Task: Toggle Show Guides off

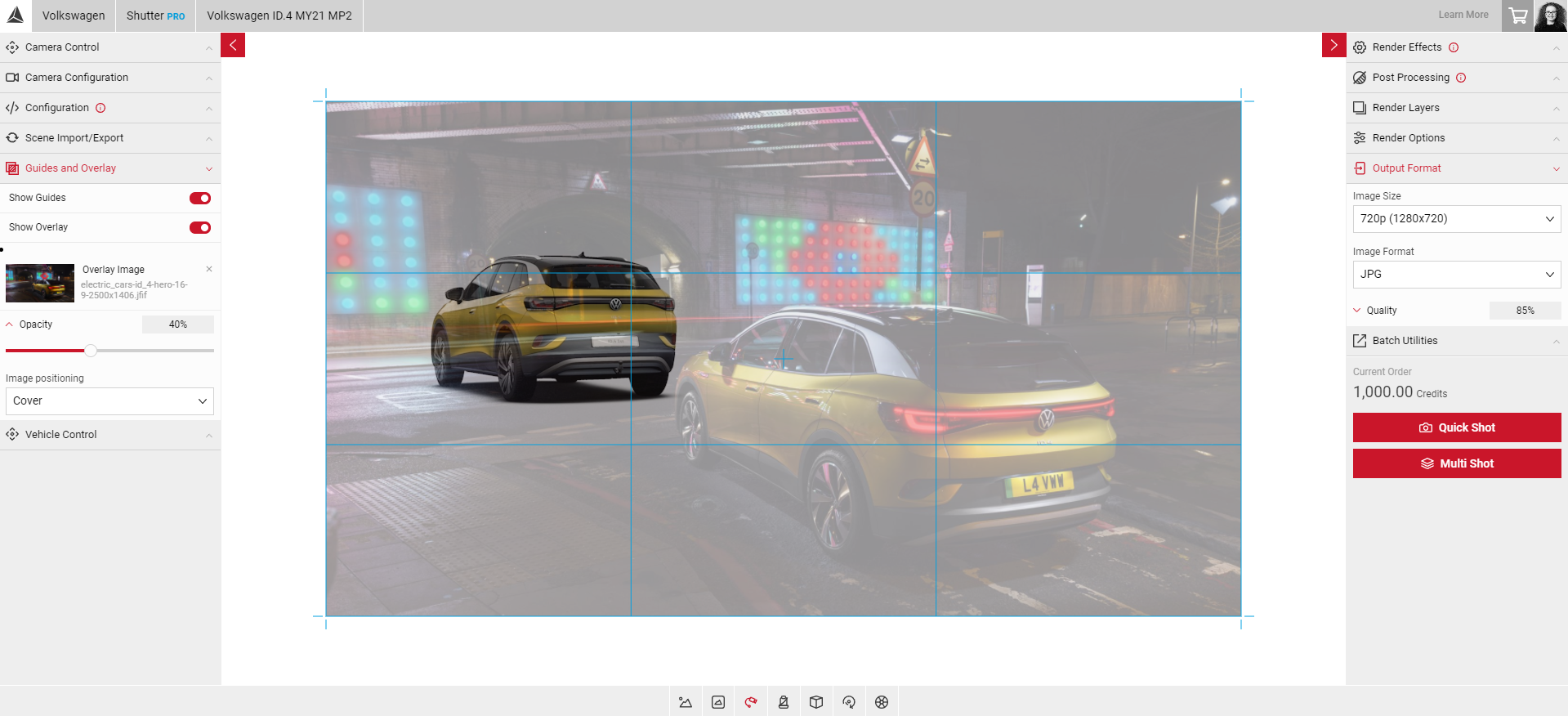Action: [x=200, y=198]
